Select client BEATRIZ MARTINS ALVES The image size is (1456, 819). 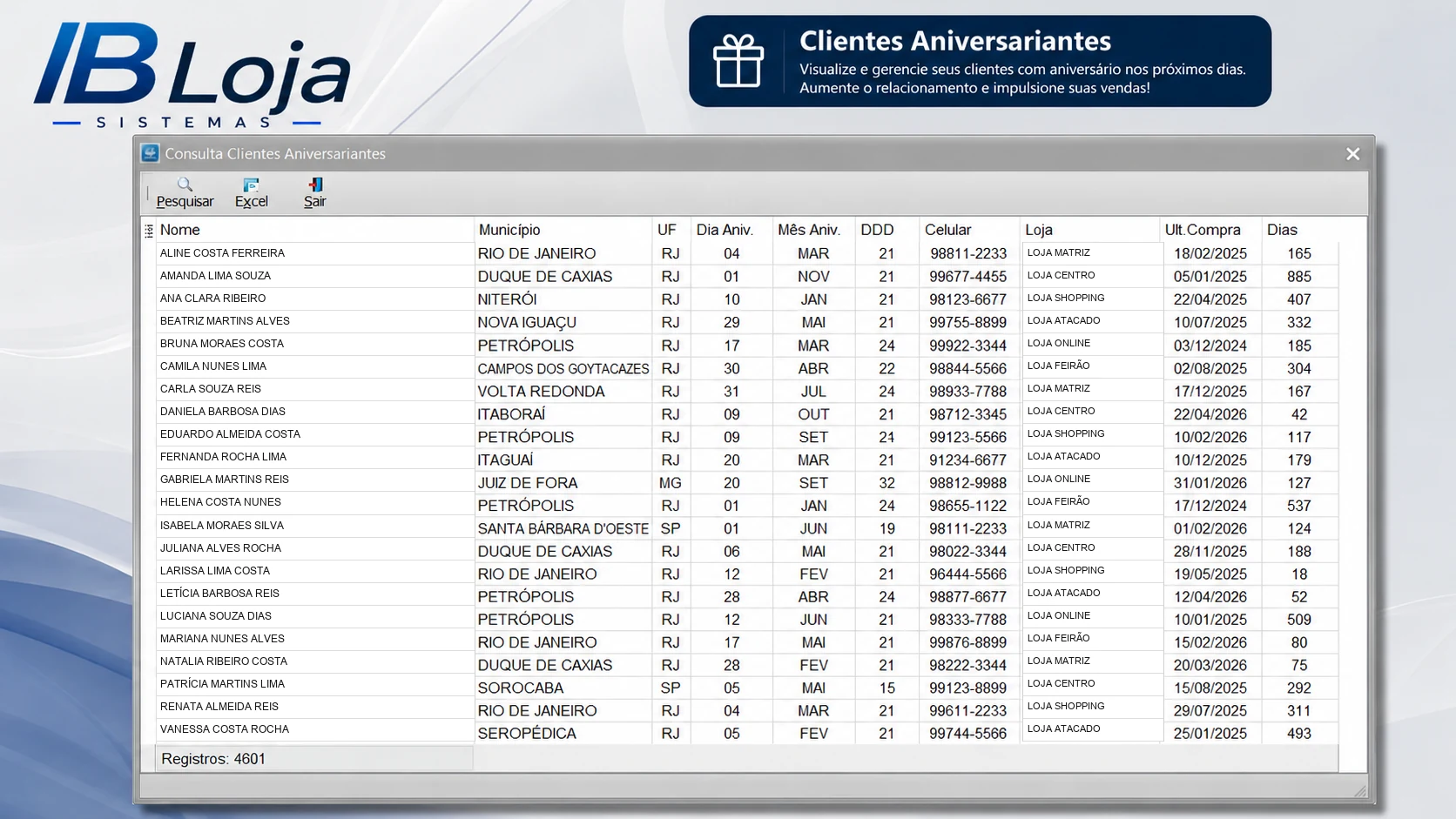click(x=225, y=321)
